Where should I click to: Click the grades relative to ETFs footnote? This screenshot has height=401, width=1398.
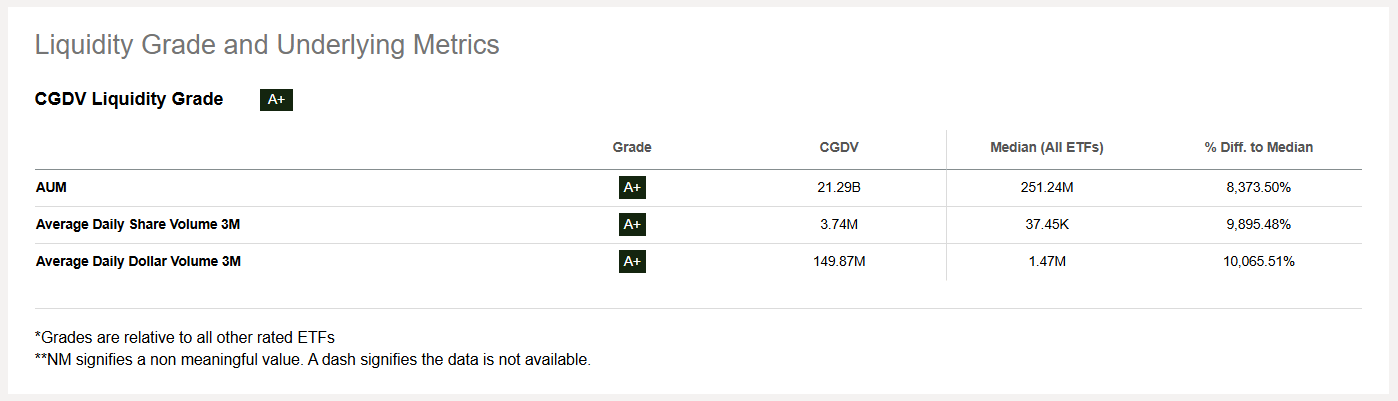(185, 338)
